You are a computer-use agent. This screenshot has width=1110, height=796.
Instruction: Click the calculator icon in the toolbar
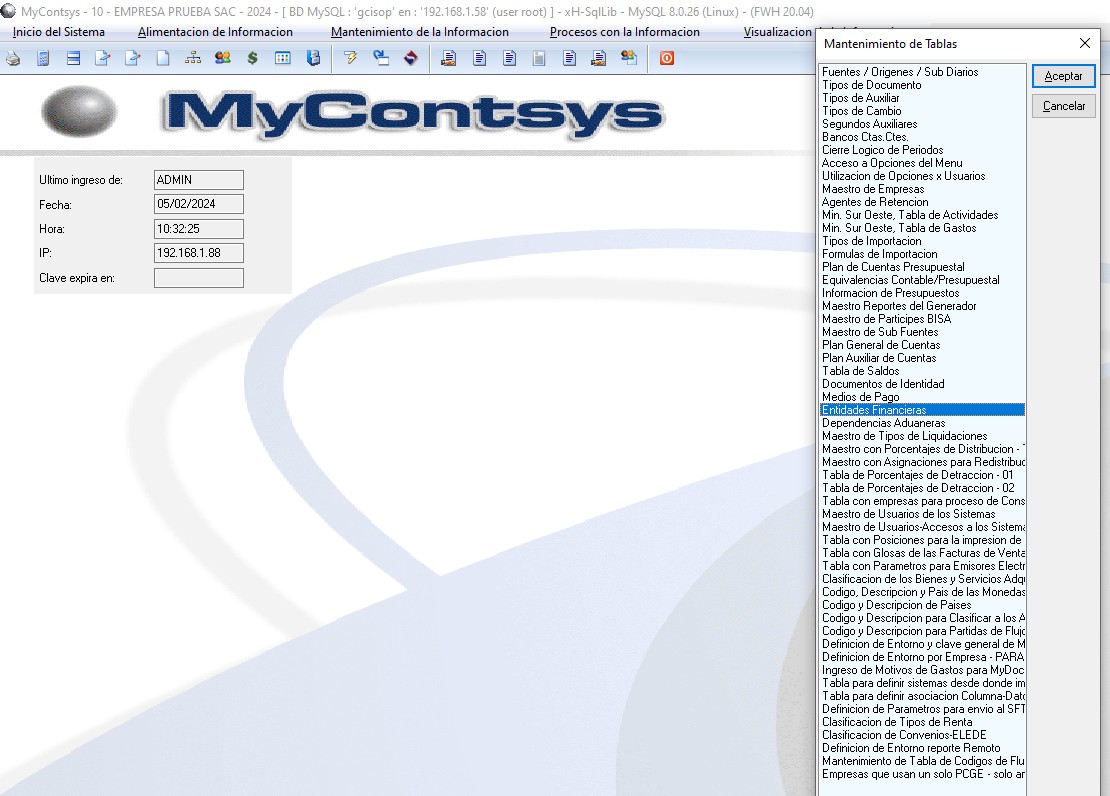click(x=43, y=59)
